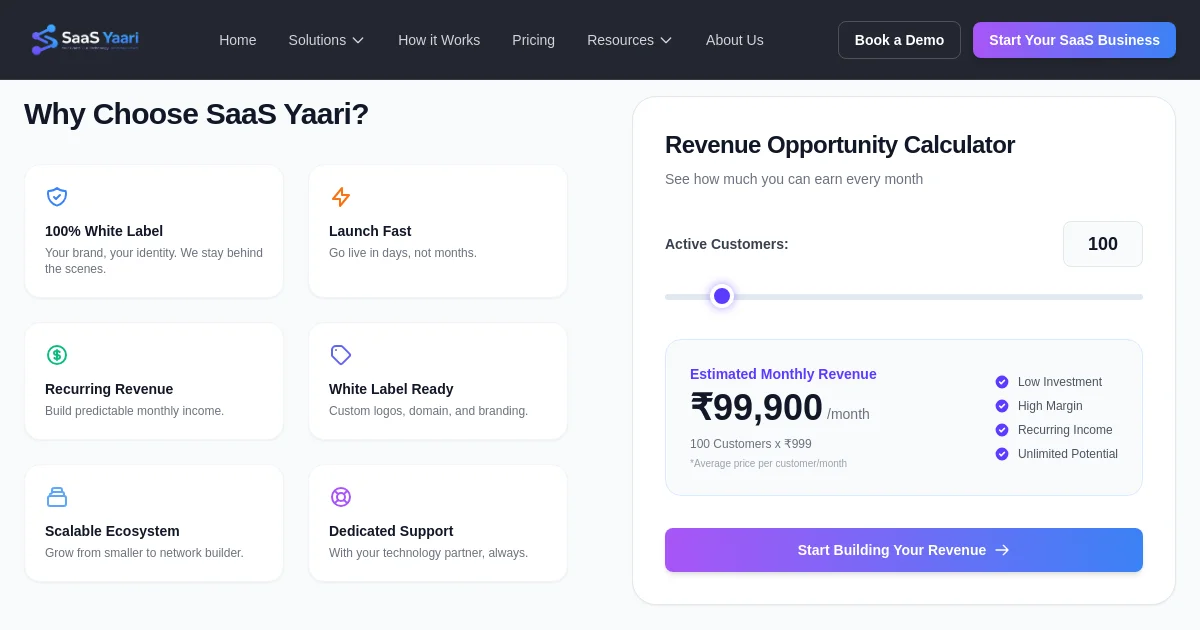The image size is (1200, 630).
Task: Click Book a Demo button
Action: point(899,40)
